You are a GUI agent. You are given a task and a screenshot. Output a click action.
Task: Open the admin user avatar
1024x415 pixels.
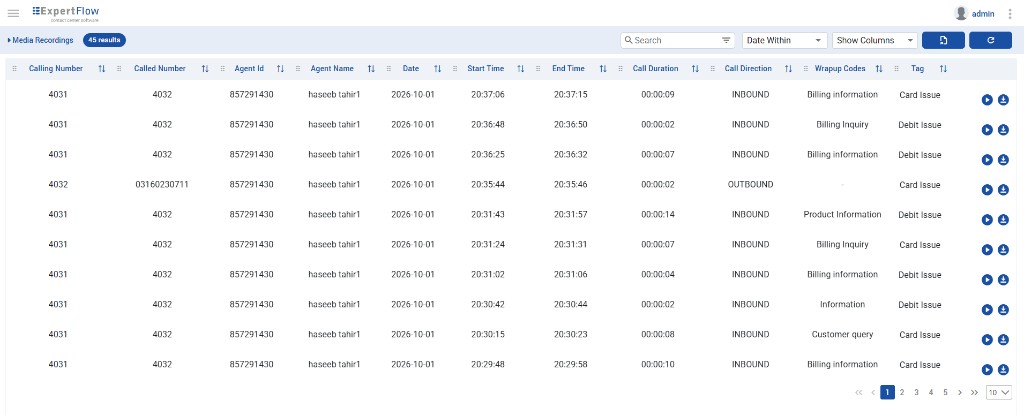pos(961,13)
